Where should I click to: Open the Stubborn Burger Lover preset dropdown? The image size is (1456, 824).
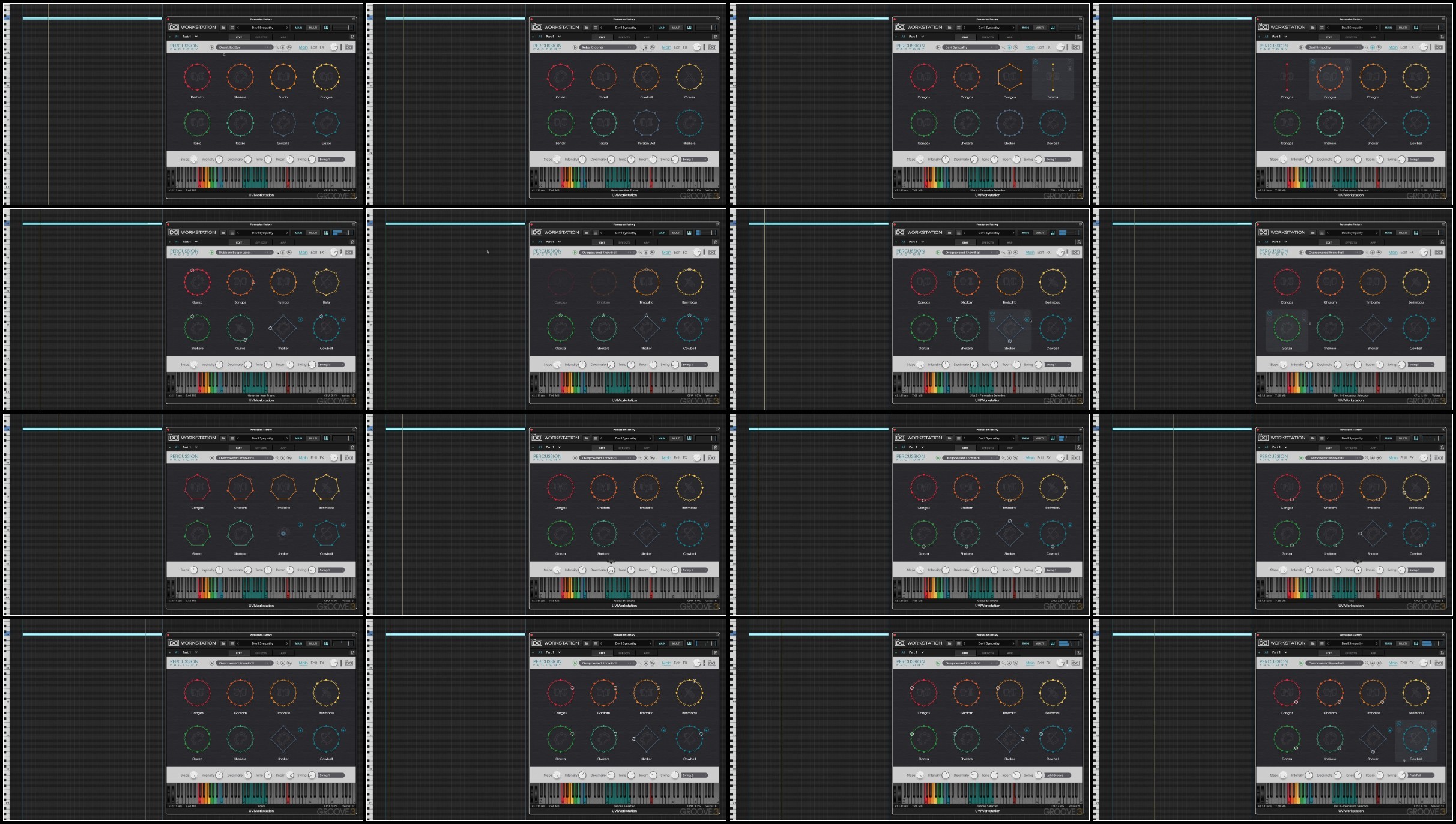click(x=244, y=253)
